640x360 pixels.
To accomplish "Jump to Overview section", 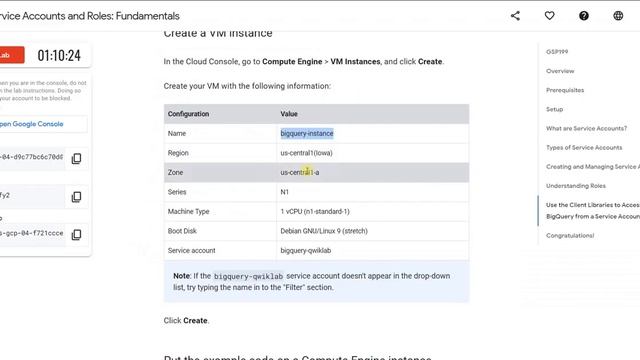I will coord(560,71).
